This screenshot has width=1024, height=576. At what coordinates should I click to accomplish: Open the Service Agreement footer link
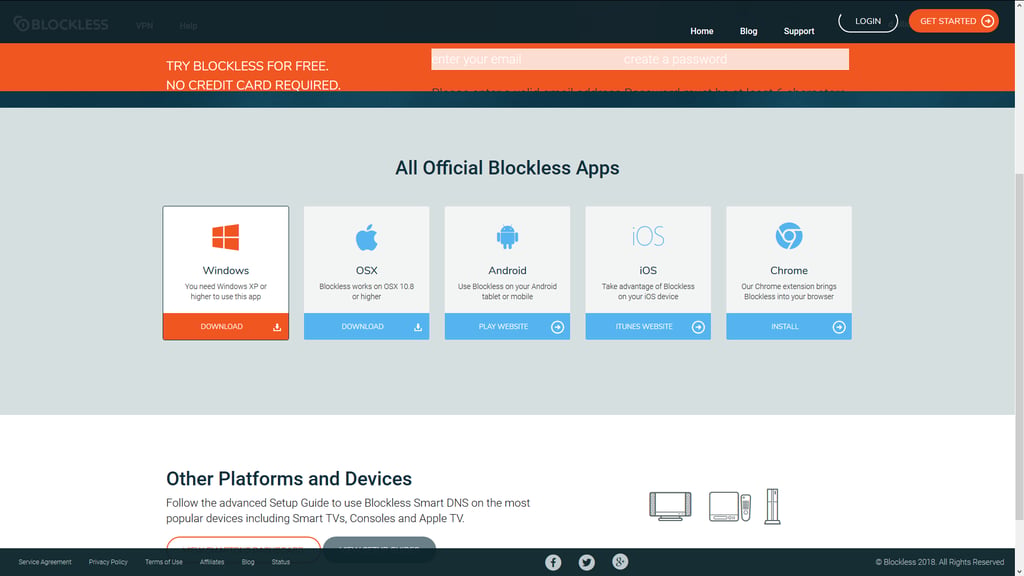[x=45, y=562]
